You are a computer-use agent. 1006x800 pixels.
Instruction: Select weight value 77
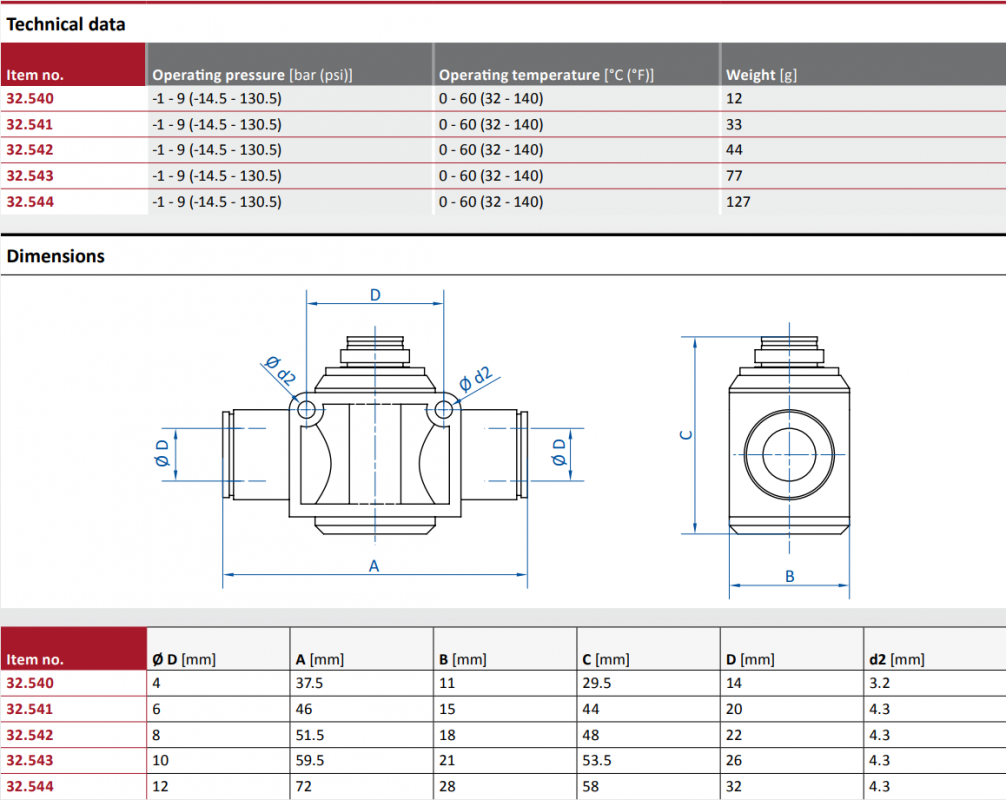coord(734,176)
